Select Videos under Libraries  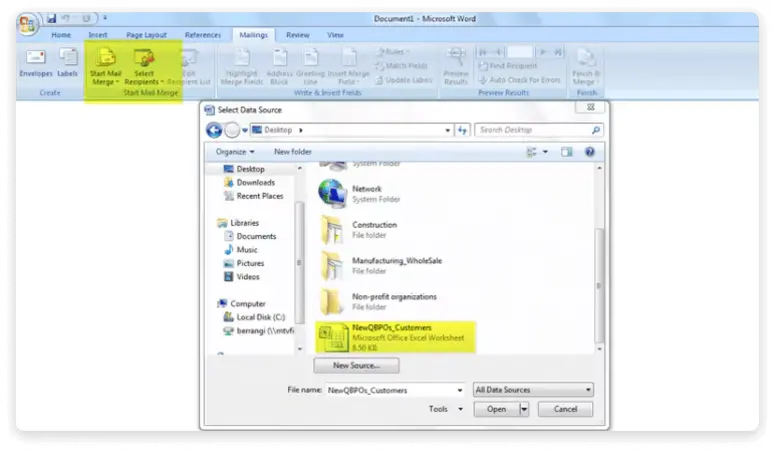click(x=242, y=277)
